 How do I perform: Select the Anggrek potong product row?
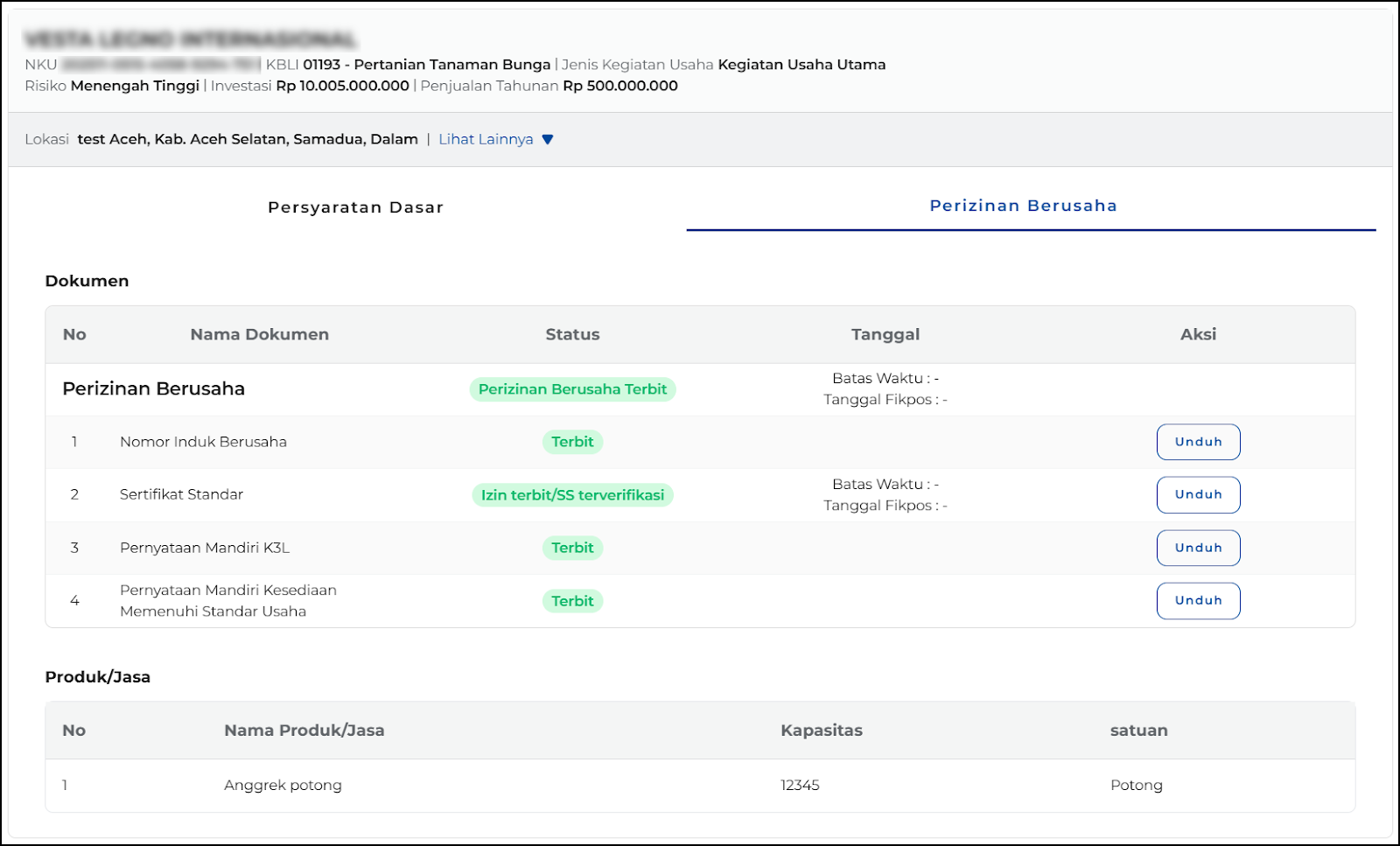(x=283, y=785)
